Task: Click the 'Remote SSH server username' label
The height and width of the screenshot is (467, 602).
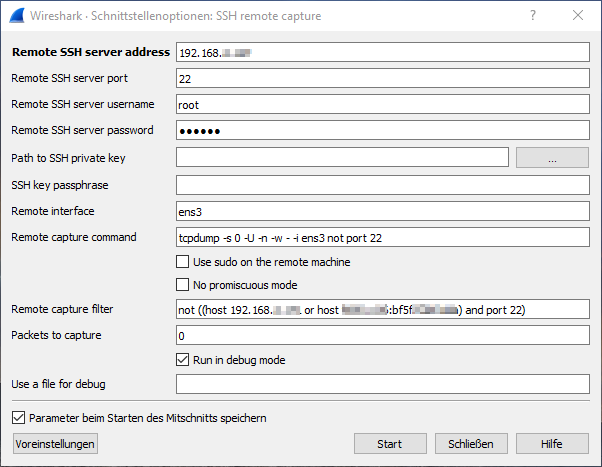Action: 83,104
